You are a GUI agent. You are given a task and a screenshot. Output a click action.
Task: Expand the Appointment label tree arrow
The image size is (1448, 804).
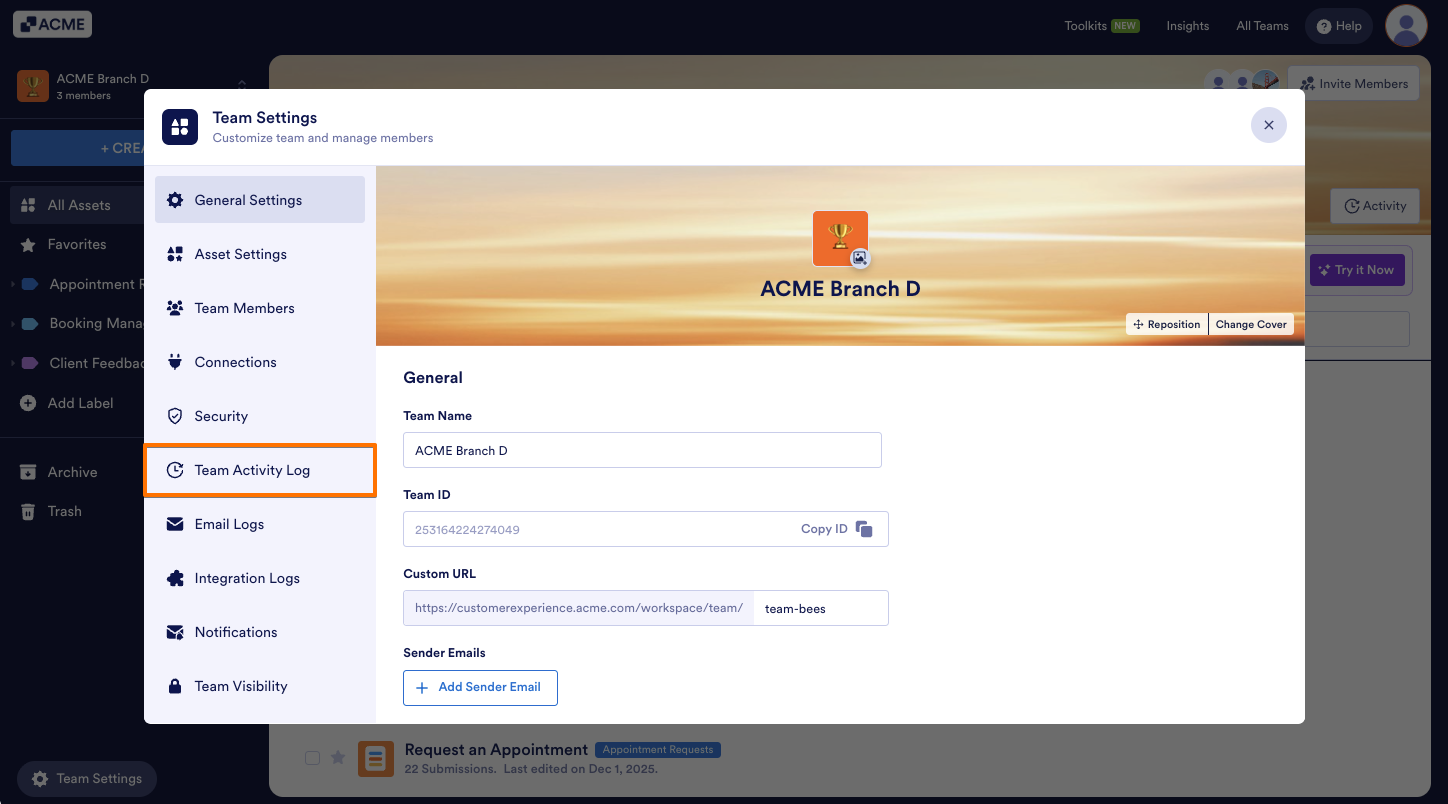pyautogui.click(x=13, y=284)
